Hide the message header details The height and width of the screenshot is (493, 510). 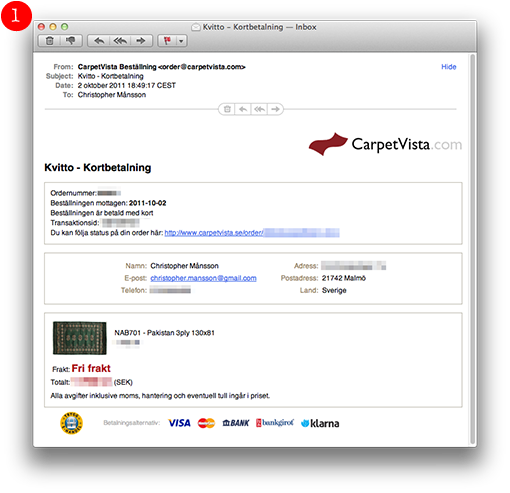tap(449, 67)
